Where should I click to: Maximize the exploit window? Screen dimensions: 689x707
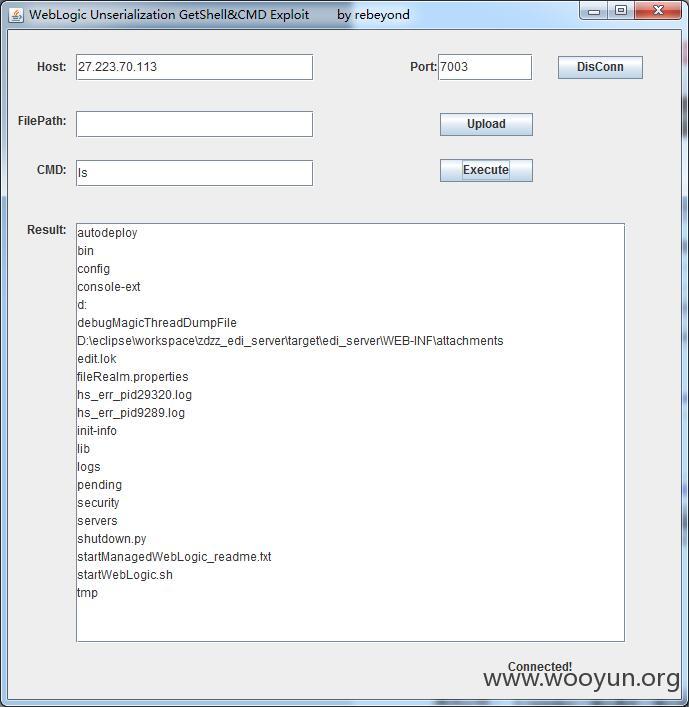pyautogui.click(x=620, y=10)
